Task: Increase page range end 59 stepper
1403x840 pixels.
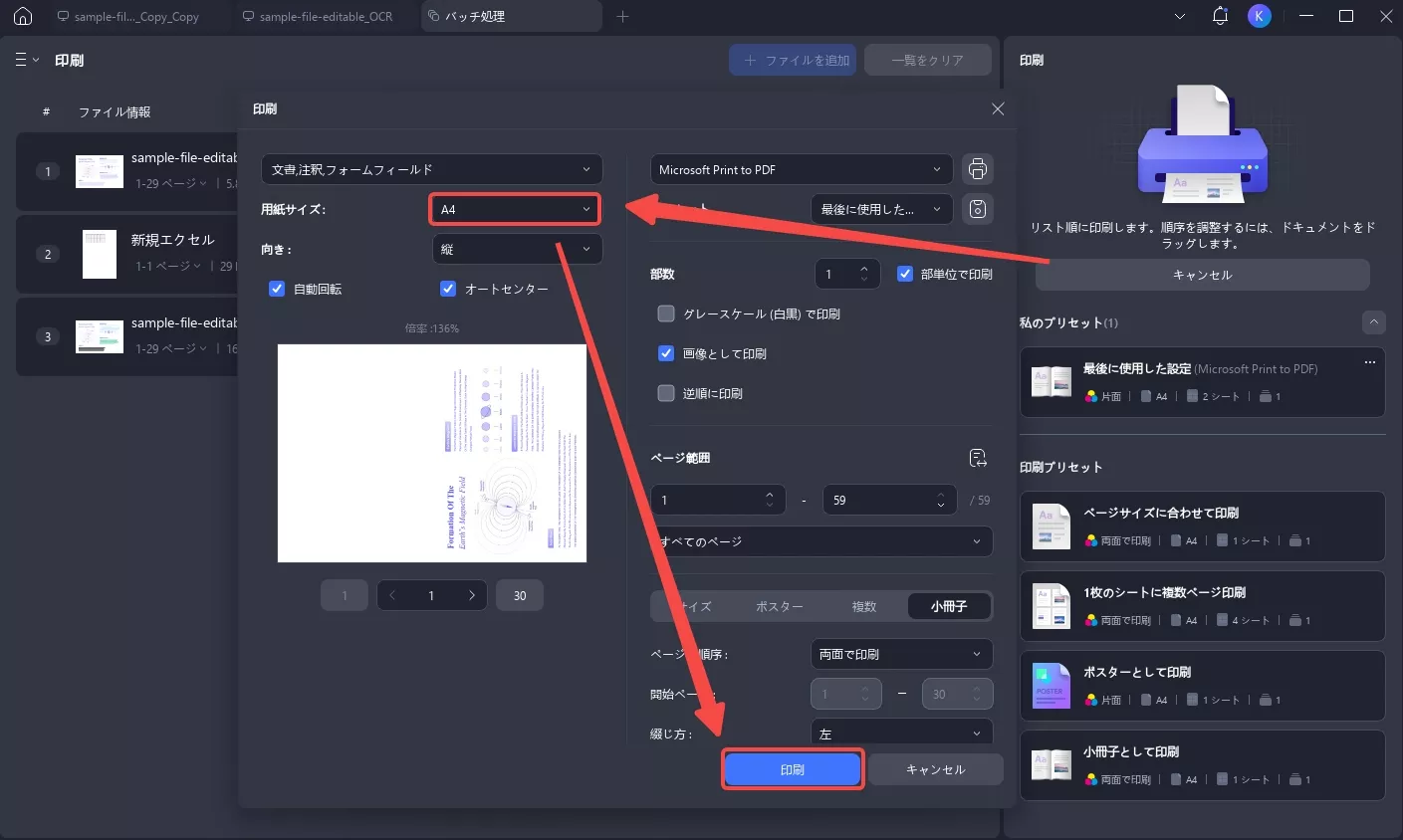Action: (x=941, y=494)
